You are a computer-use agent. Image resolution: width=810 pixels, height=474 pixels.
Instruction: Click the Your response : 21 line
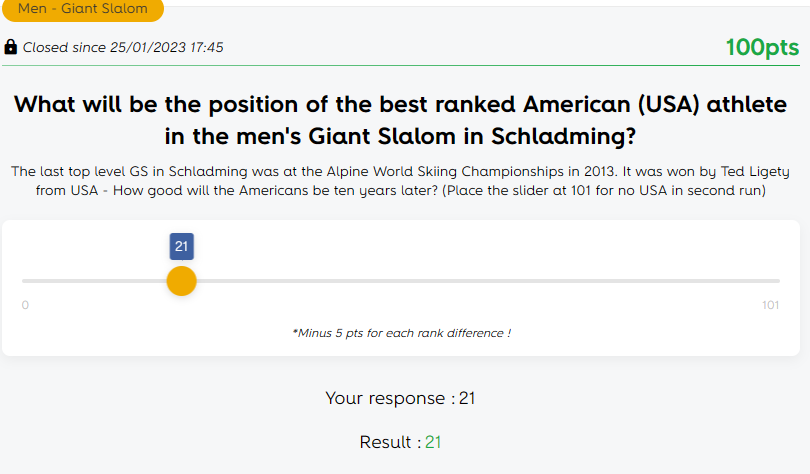(400, 398)
